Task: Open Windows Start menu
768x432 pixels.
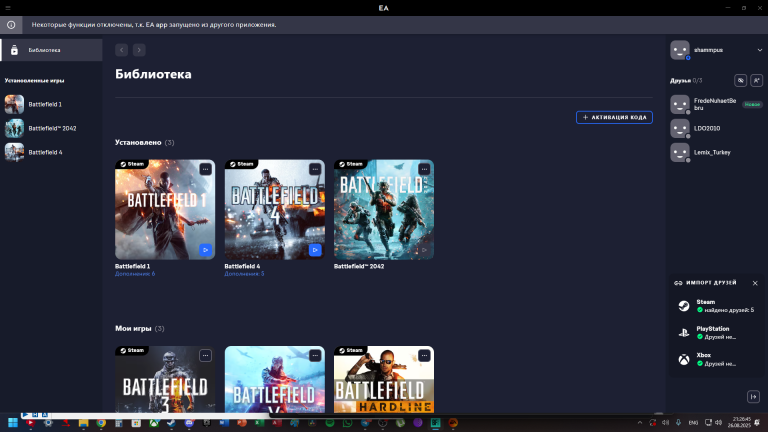Action: click(13, 423)
